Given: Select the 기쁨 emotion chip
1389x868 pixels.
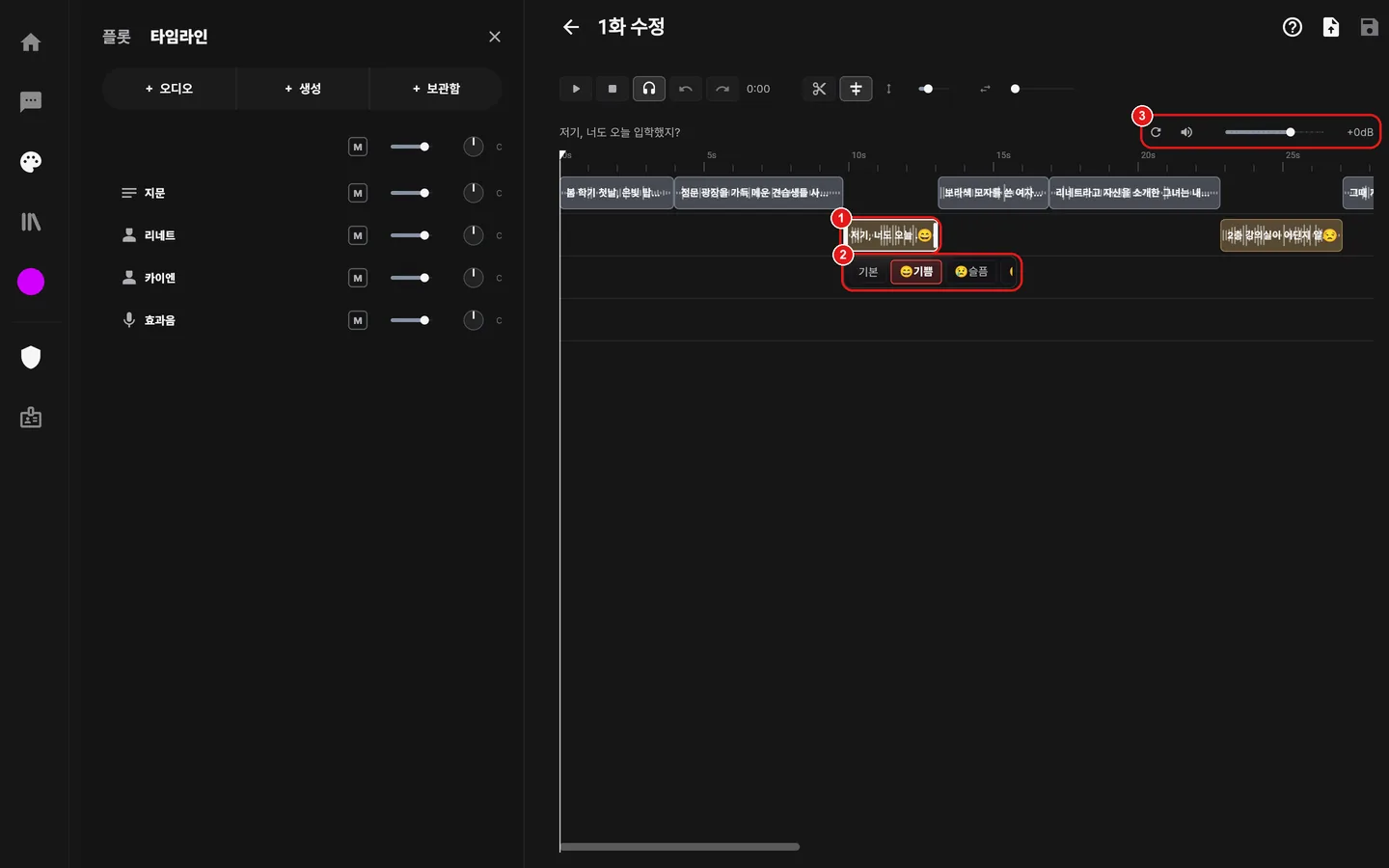Looking at the screenshot, I should click(x=916, y=272).
